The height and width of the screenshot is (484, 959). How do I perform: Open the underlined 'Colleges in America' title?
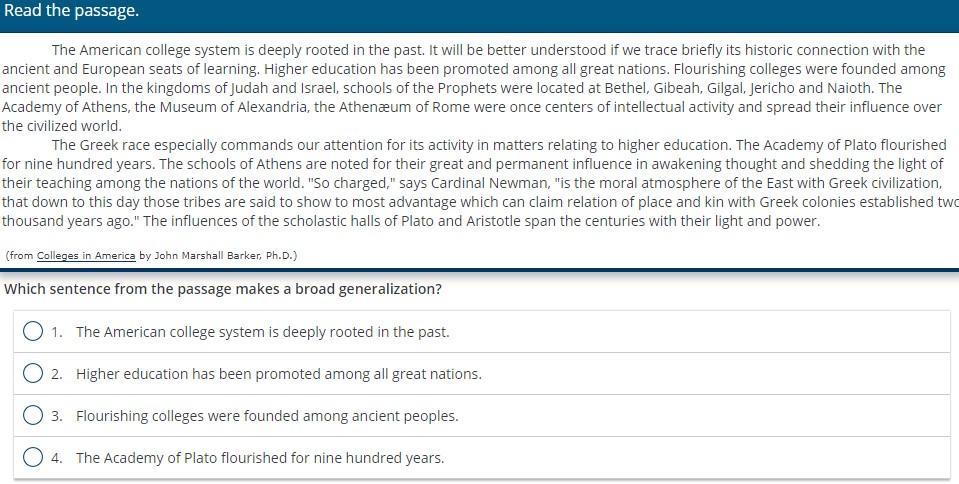click(x=86, y=256)
